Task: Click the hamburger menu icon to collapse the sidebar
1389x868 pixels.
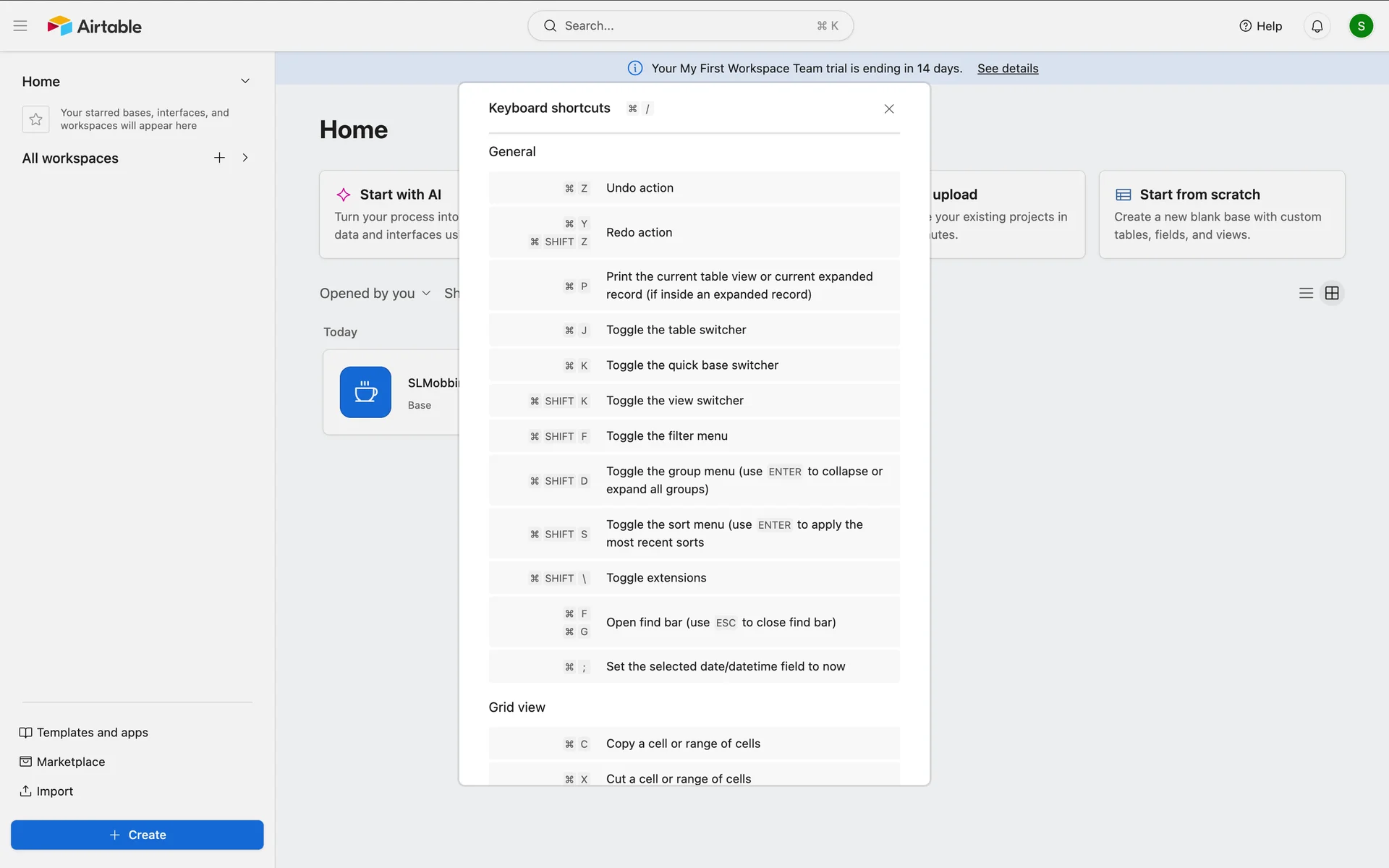Action: click(20, 26)
